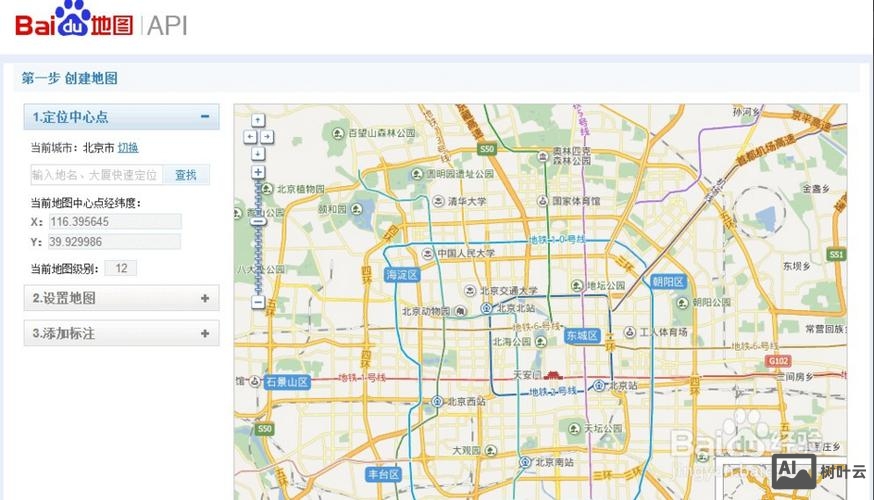Screen dimensions: 874x500
Task: Focus the place name search field
Action: [x=96, y=175]
